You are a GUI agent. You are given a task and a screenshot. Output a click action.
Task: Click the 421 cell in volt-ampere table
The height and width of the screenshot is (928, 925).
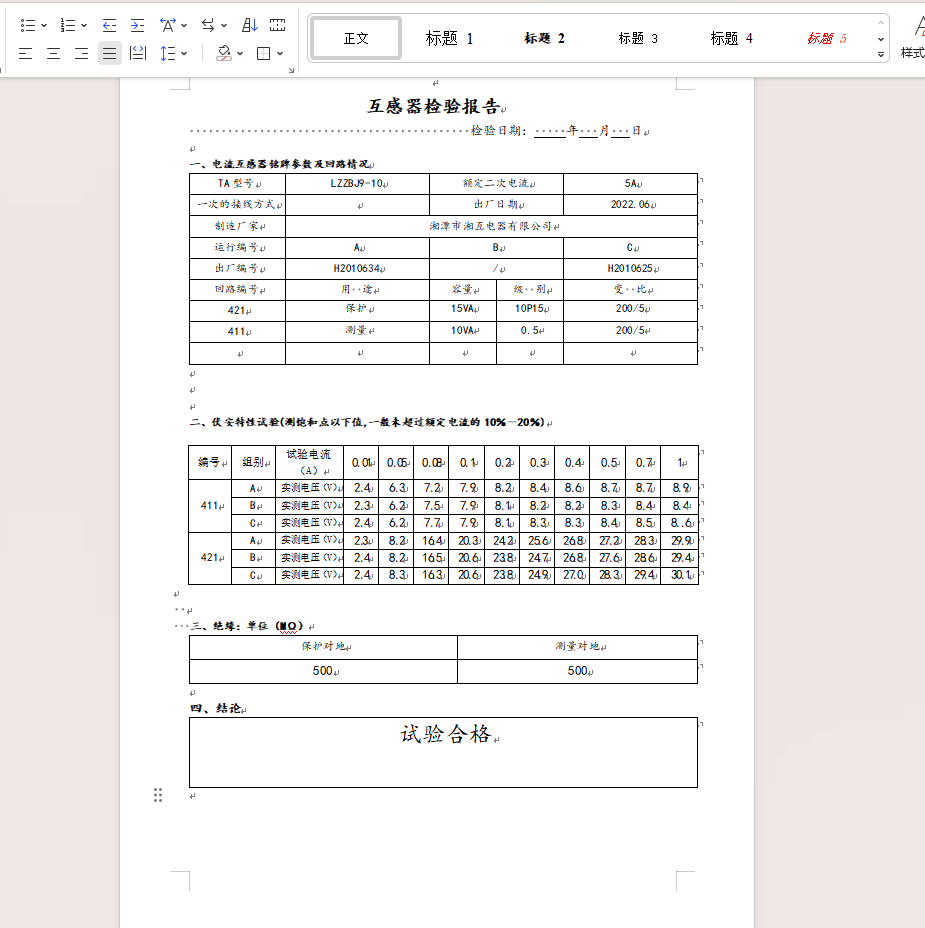[210, 558]
